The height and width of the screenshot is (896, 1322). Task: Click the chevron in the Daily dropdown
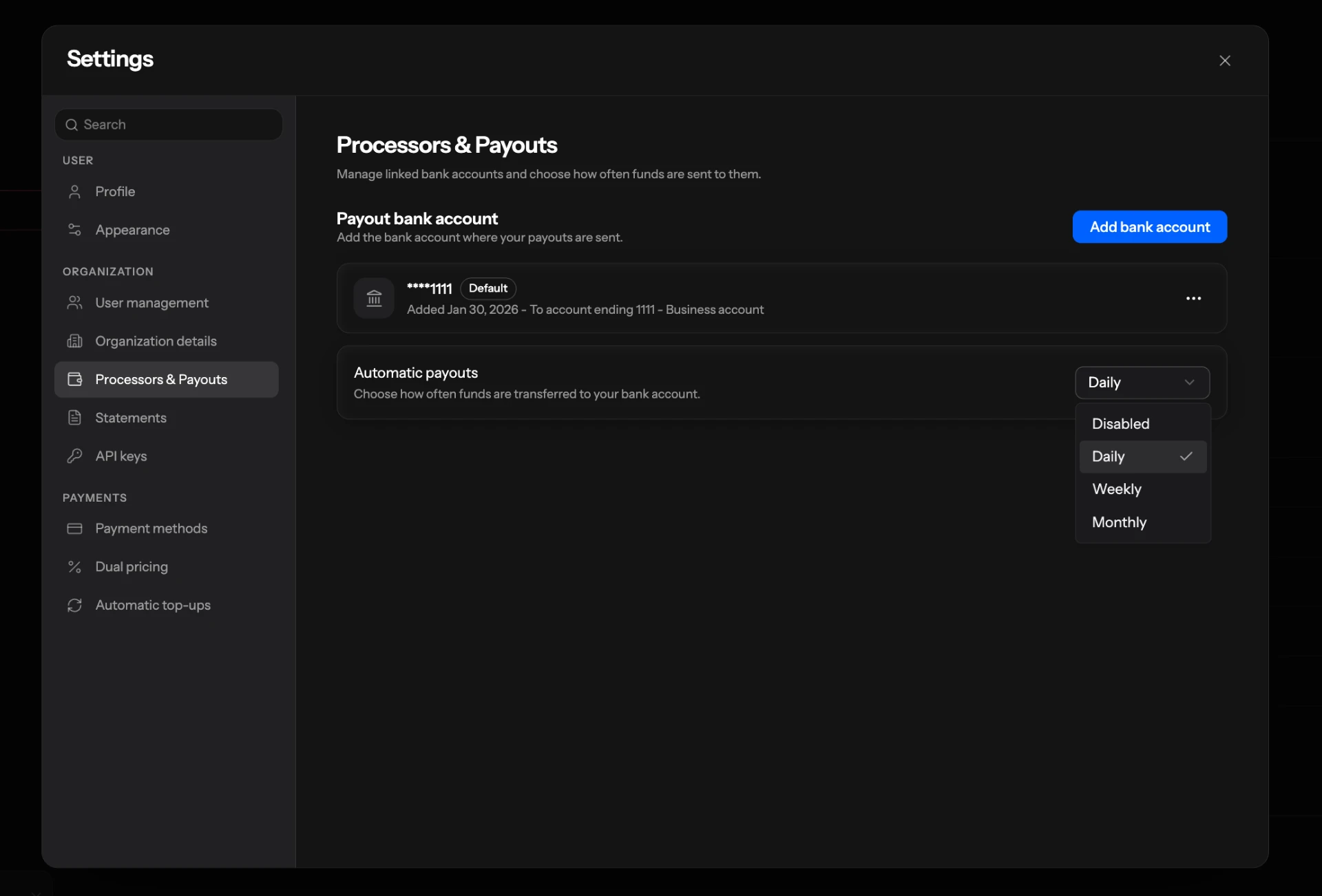pyautogui.click(x=1189, y=383)
